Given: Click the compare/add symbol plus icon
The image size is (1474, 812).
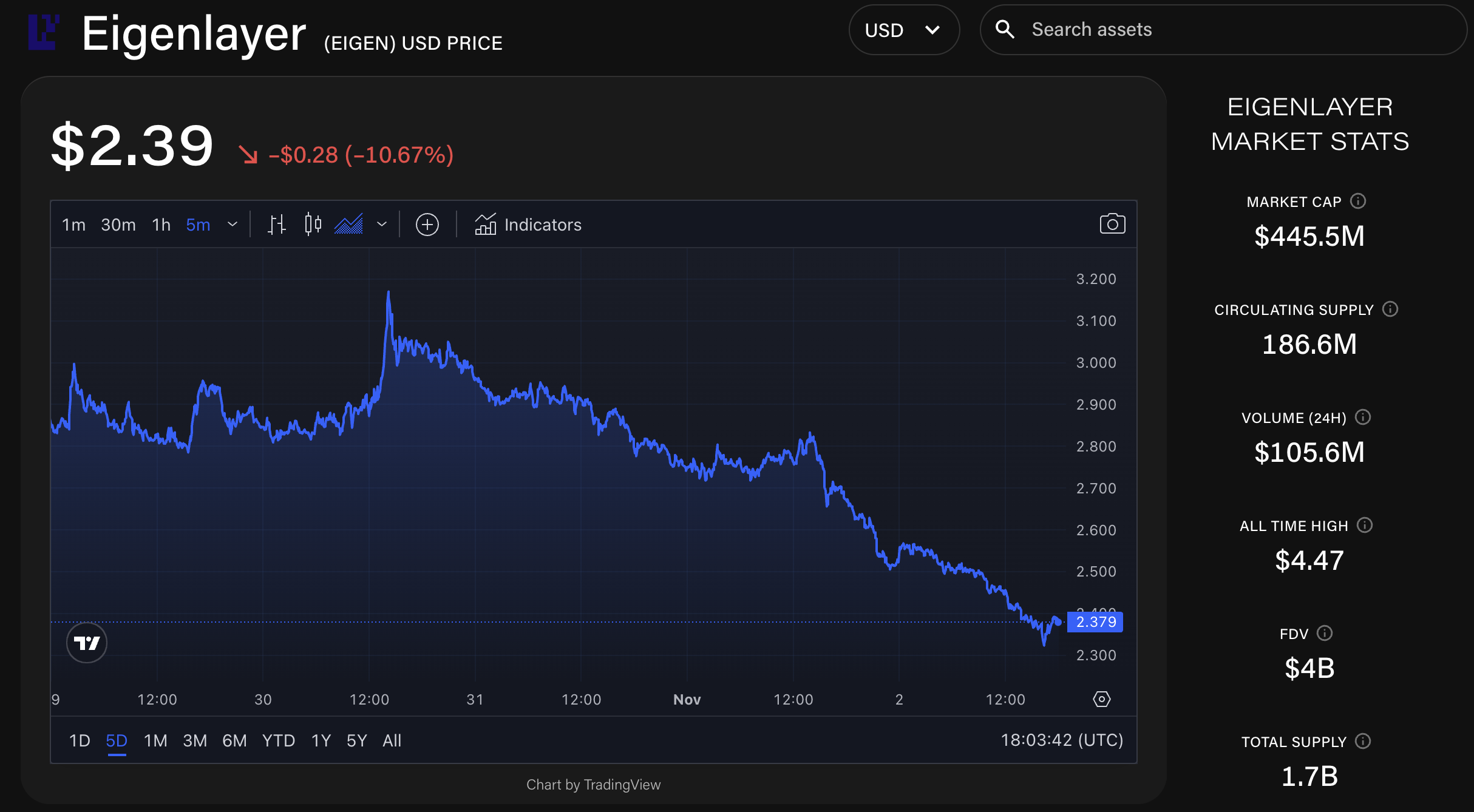Looking at the screenshot, I should pyautogui.click(x=427, y=225).
